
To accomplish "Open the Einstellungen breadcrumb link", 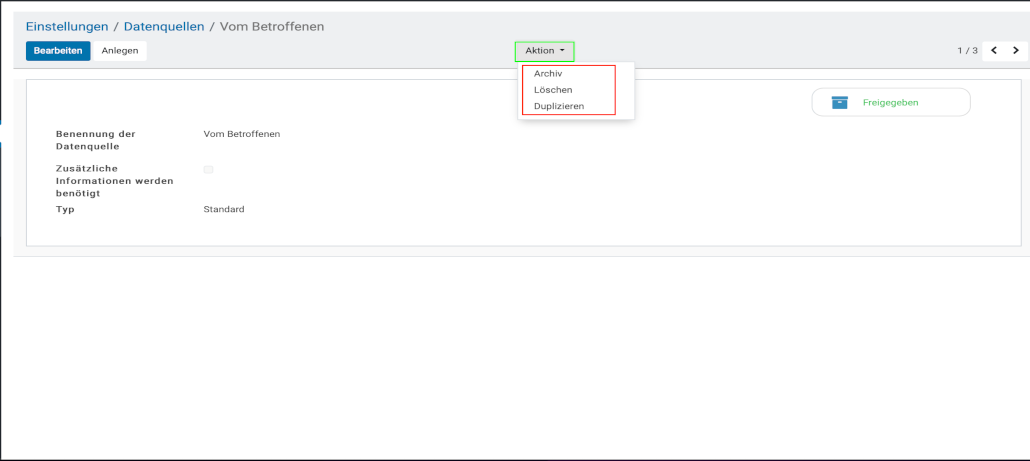I will pos(67,27).
